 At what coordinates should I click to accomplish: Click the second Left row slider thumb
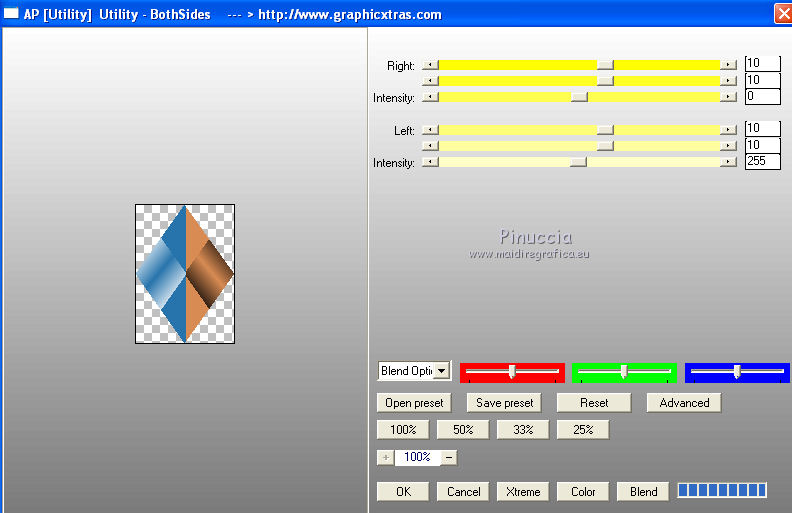pos(605,145)
